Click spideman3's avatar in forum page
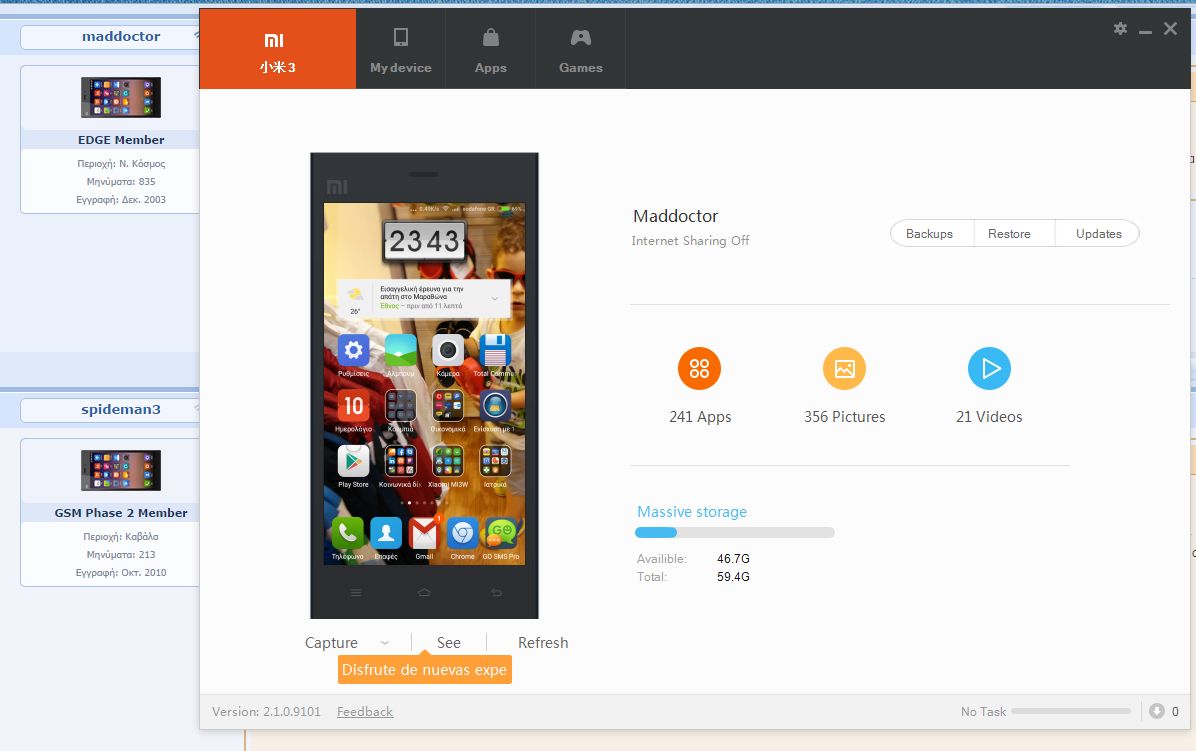 121,470
